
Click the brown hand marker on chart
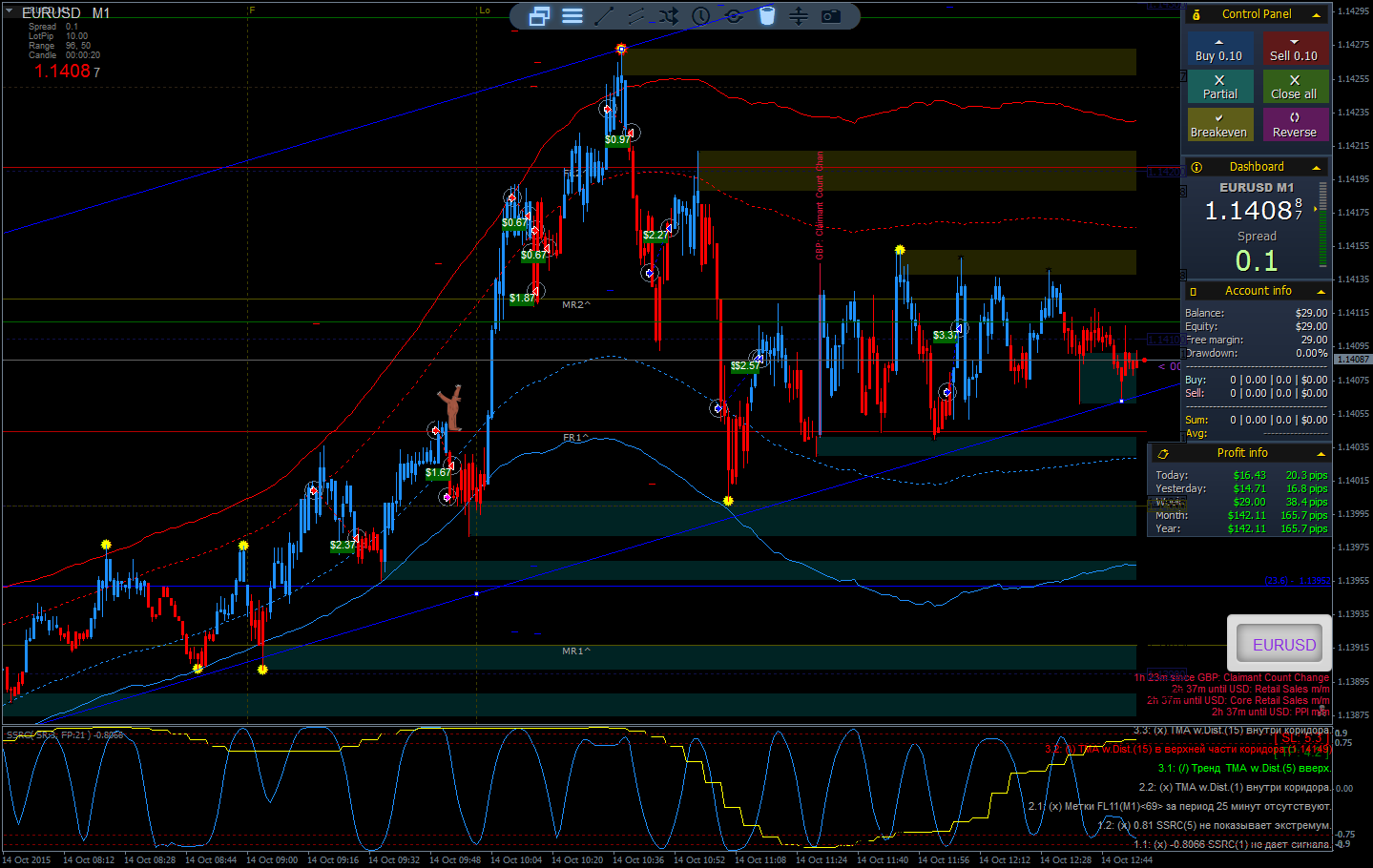451,408
